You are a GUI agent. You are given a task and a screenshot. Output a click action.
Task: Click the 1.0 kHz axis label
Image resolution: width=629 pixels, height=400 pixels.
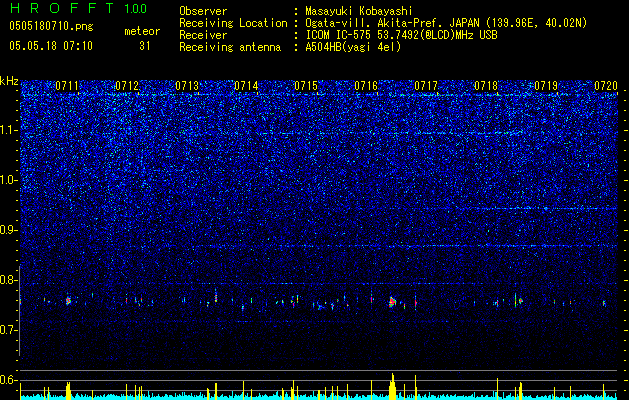[9, 180]
